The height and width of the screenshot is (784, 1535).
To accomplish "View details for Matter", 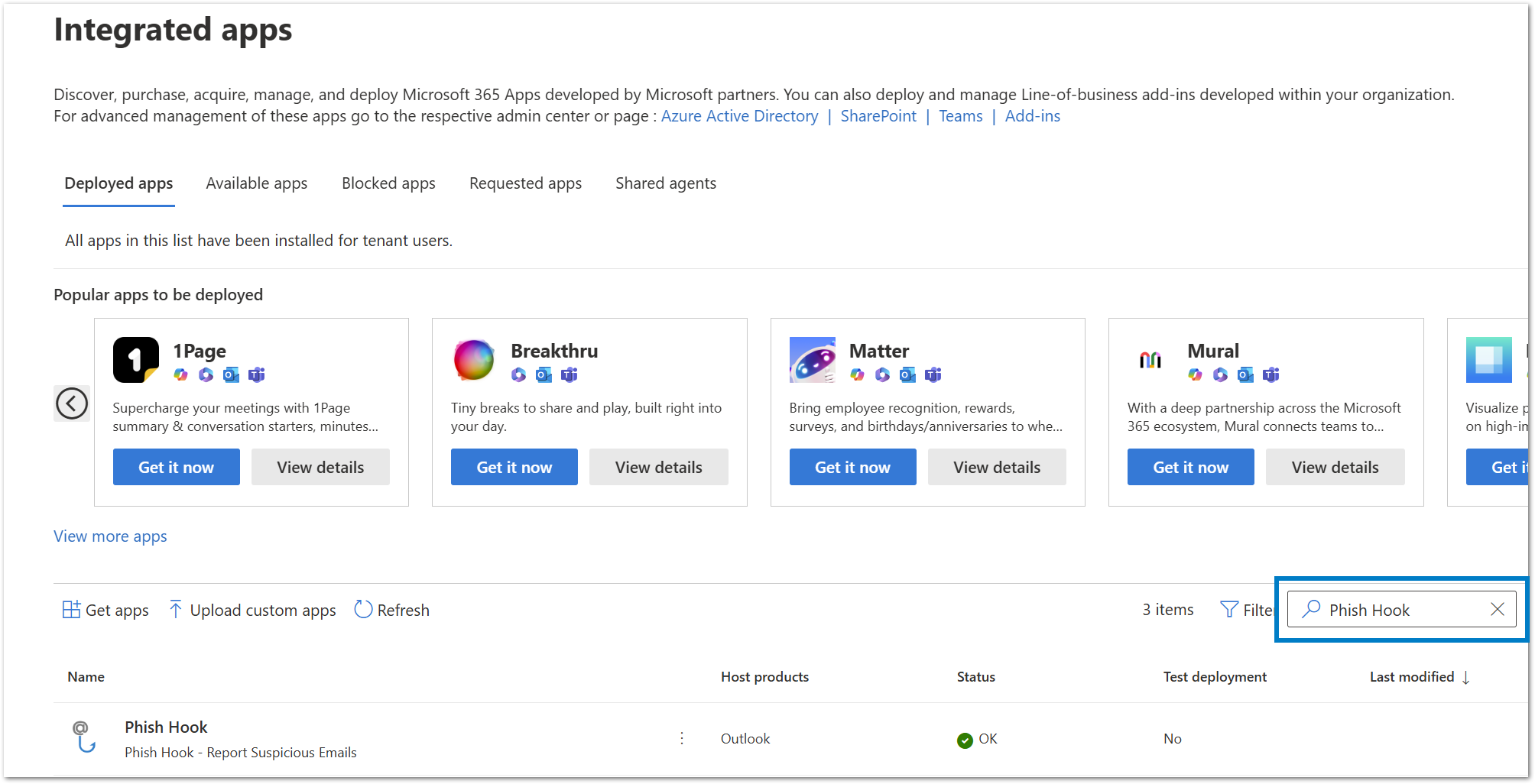I will tap(997, 467).
